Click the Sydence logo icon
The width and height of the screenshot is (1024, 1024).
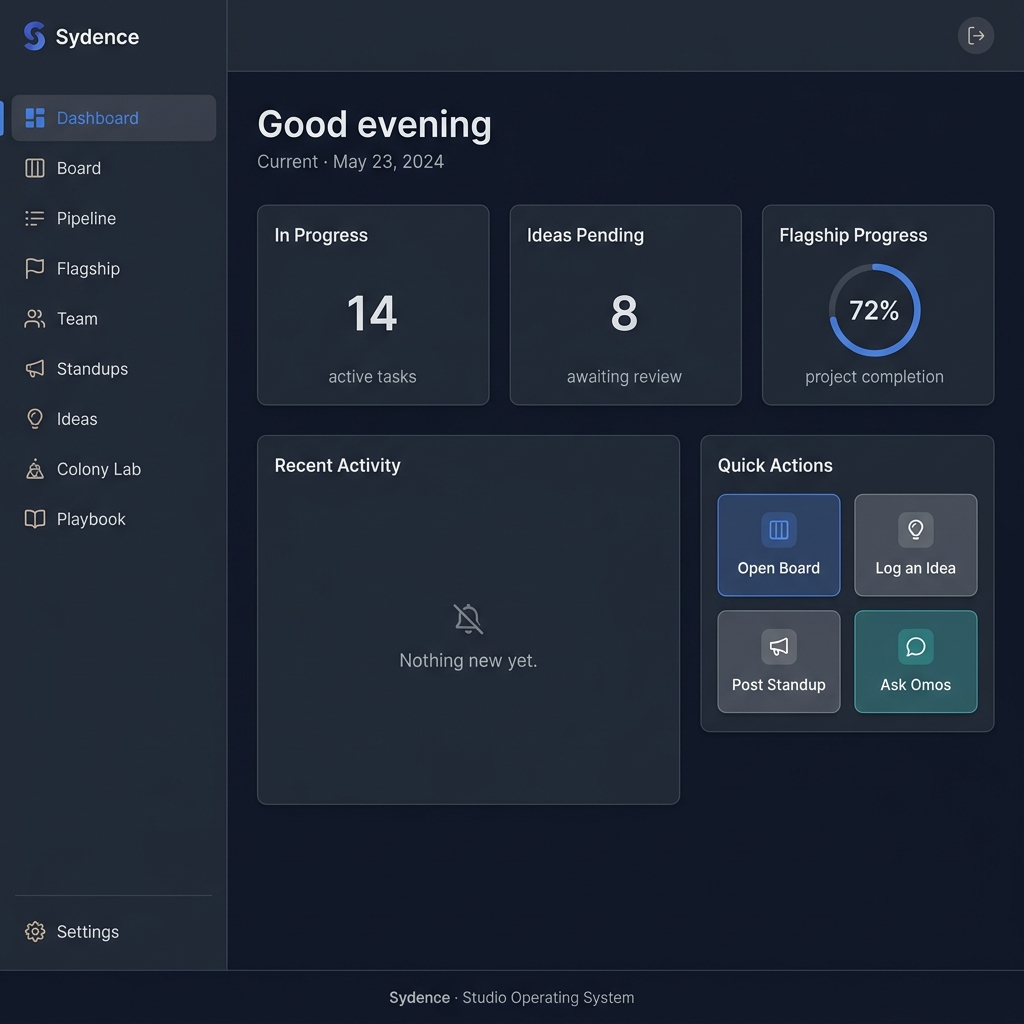(x=34, y=36)
